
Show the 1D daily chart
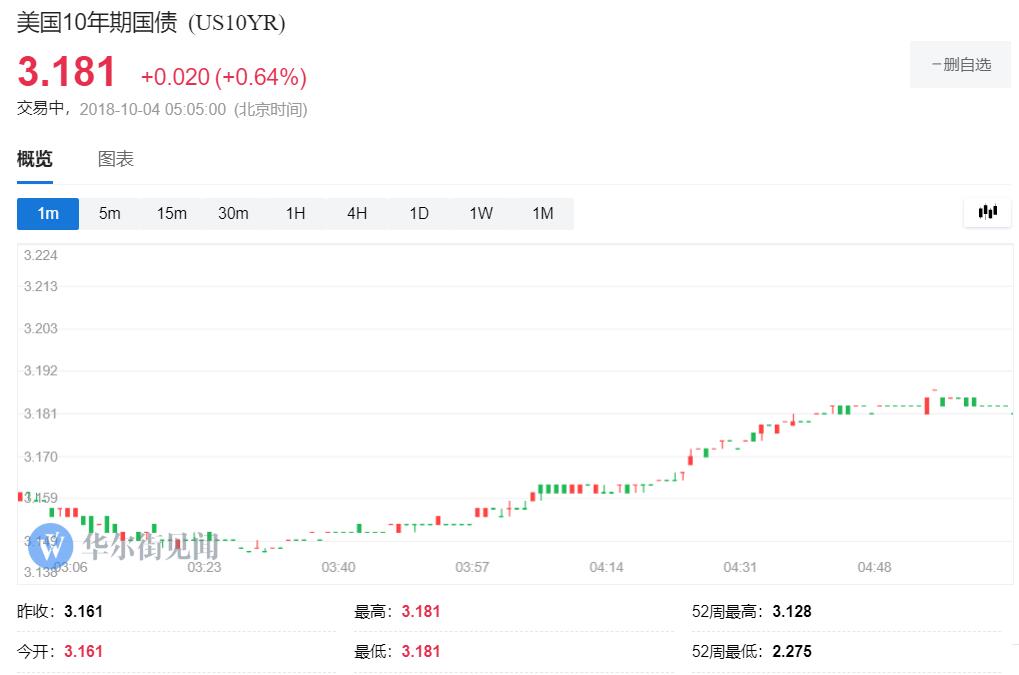click(x=419, y=213)
